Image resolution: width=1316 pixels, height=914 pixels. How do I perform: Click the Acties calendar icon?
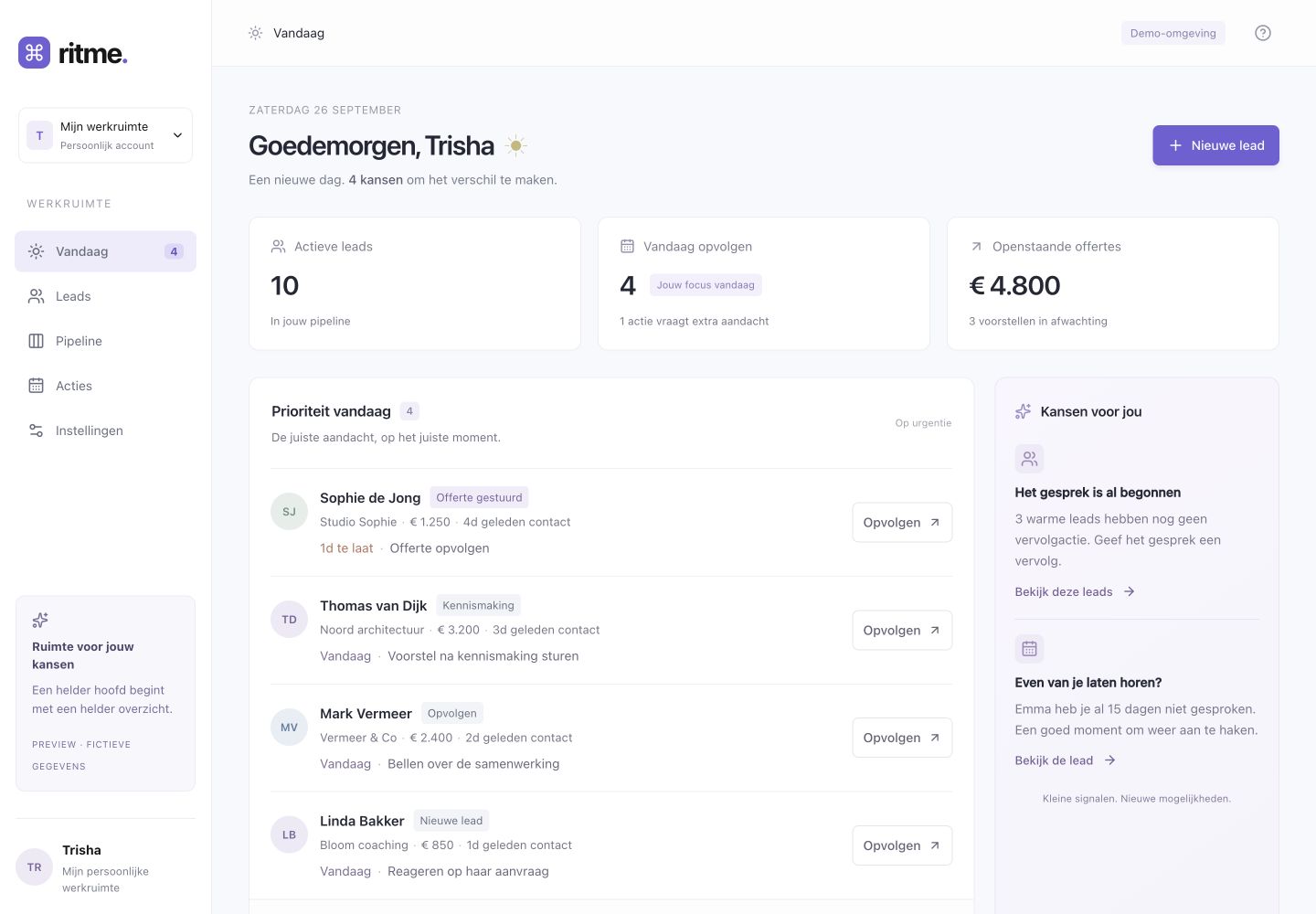point(37,386)
